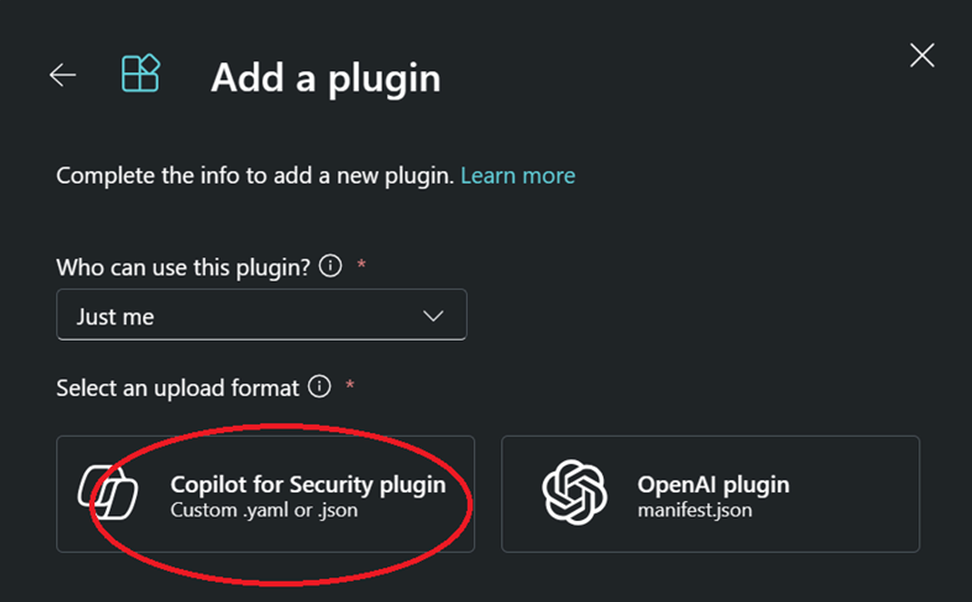Open the Learn more link
Screen dimensions: 972x602
[x=518, y=175]
